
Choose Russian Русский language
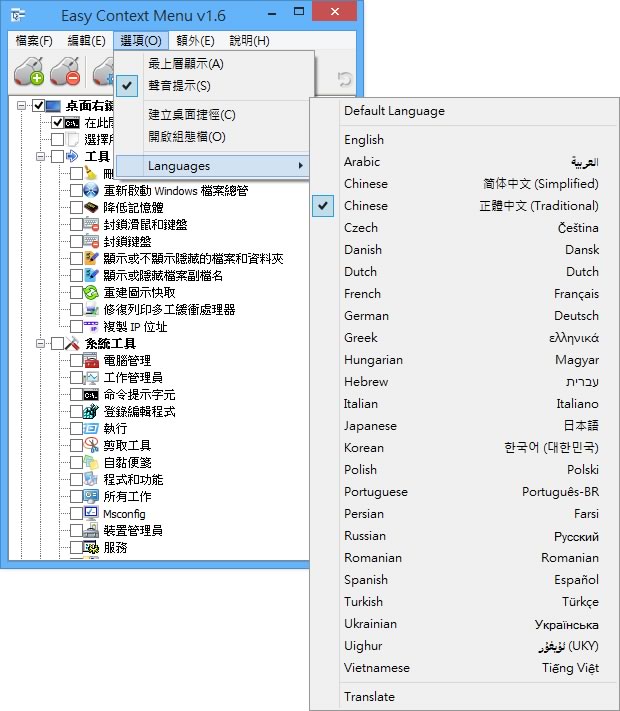click(464, 536)
